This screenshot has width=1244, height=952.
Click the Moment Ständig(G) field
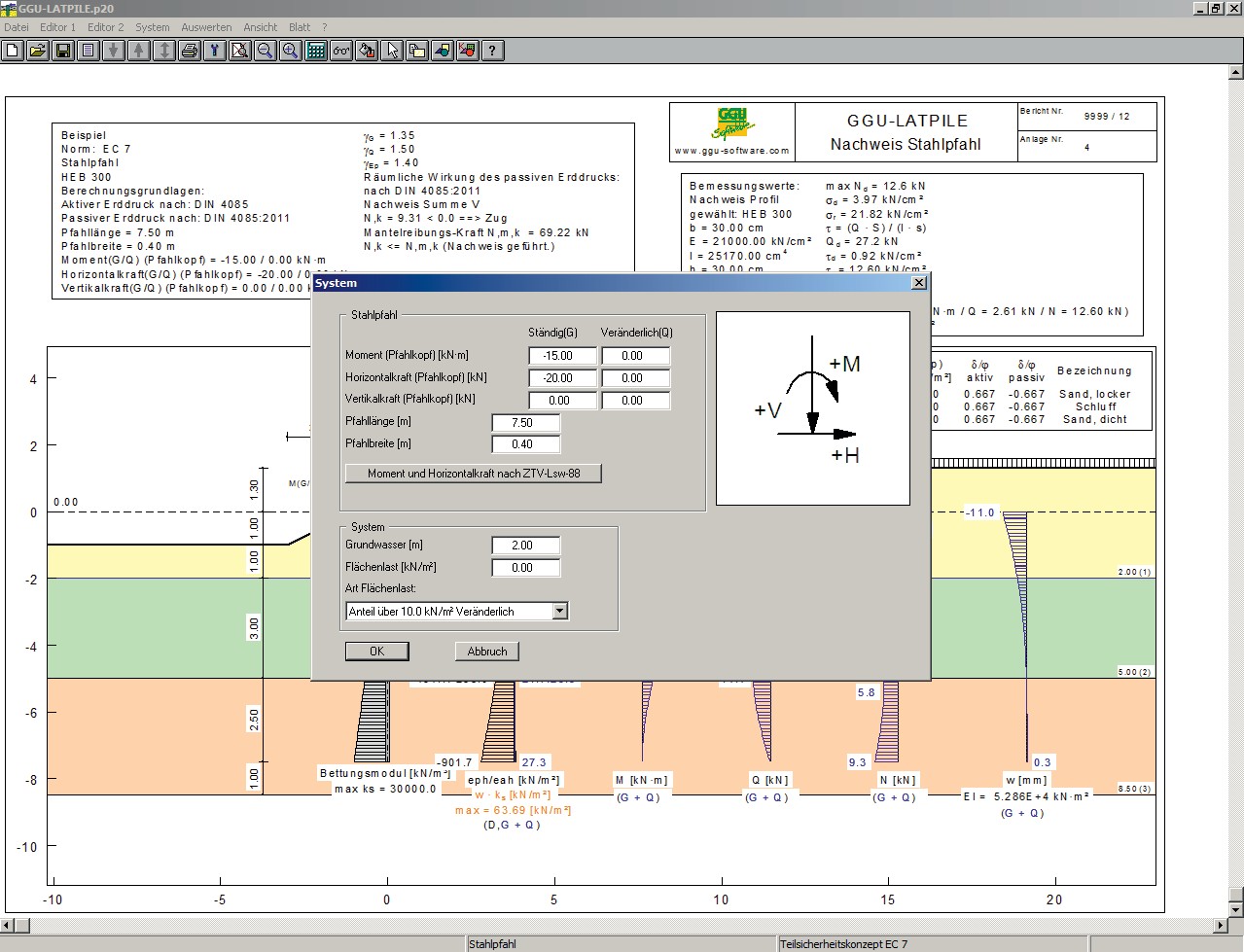pyautogui.click(x=563, y=356)
